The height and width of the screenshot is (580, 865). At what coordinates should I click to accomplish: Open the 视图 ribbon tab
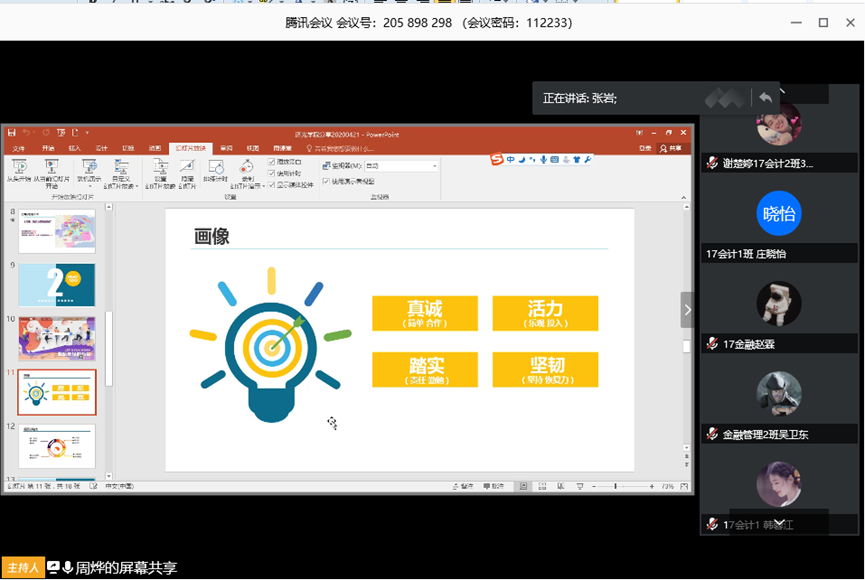pos(253,148)
